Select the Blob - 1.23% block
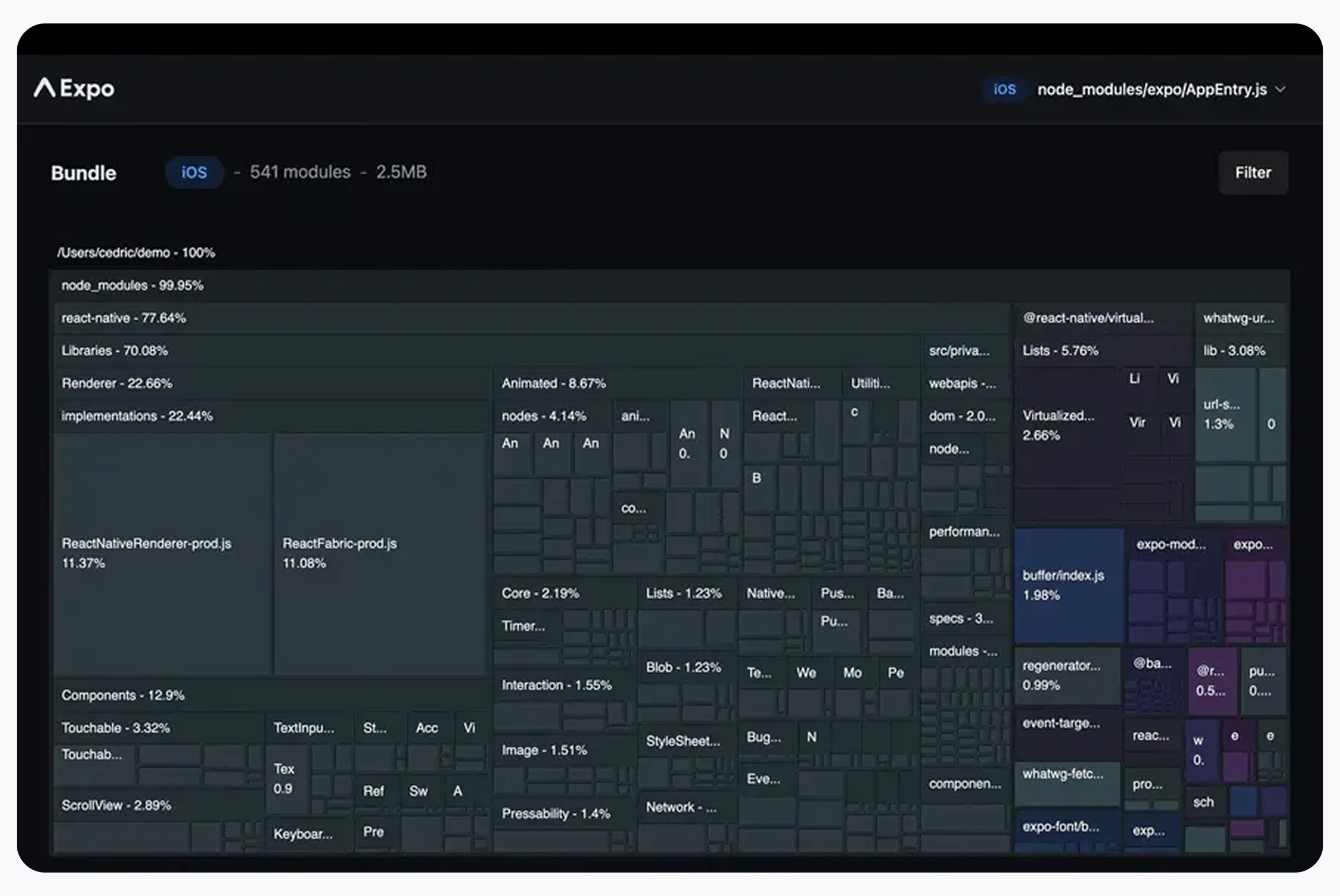Viewport: 1340px width, 896px height. coord(687,667)
